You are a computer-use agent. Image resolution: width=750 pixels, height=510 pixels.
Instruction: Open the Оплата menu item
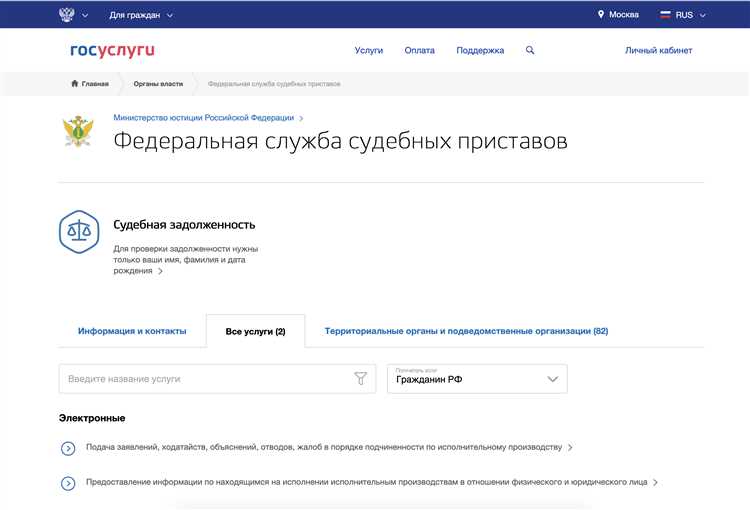point(419,50)
